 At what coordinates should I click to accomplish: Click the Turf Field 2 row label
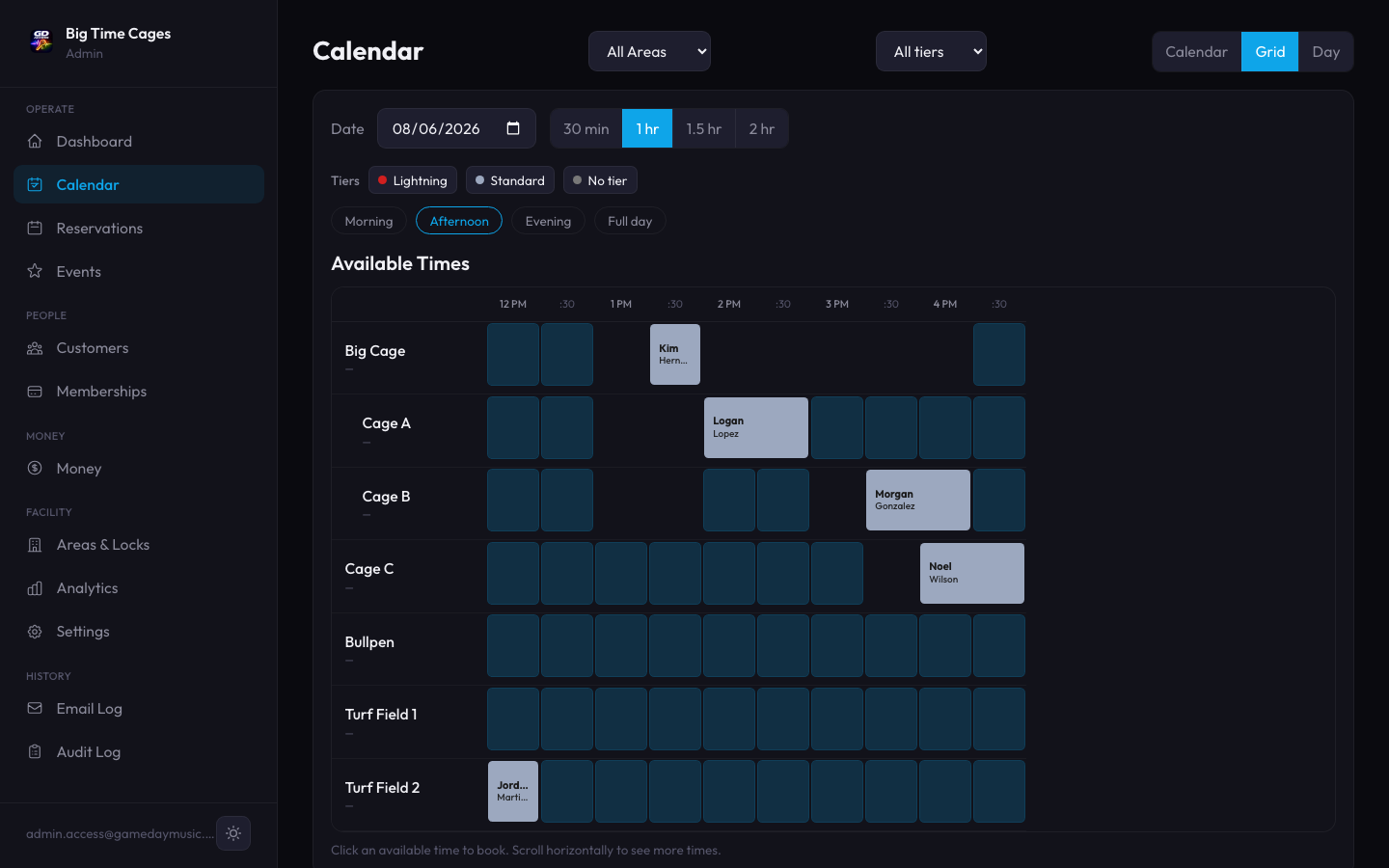382,787
